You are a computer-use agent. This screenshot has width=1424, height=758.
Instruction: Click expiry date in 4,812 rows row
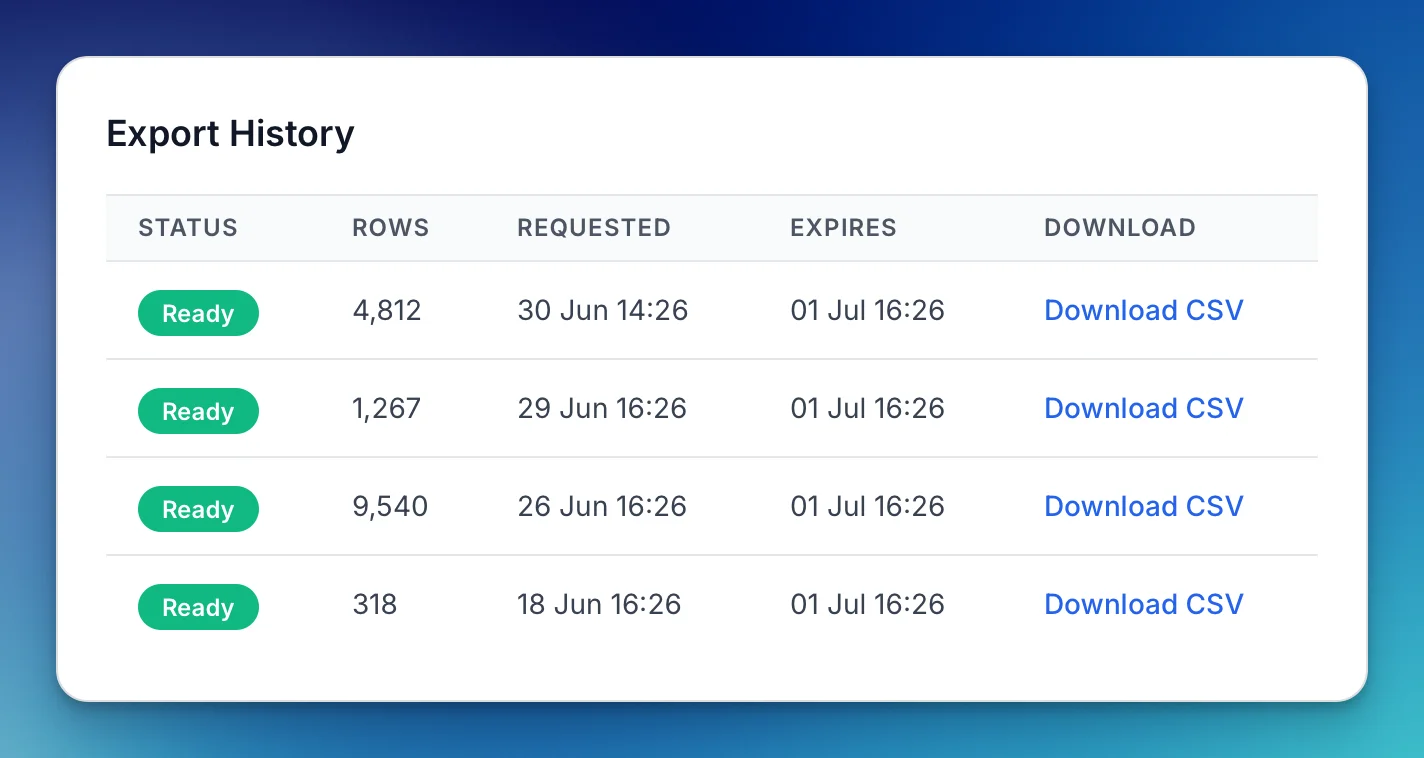coord(867,310)
